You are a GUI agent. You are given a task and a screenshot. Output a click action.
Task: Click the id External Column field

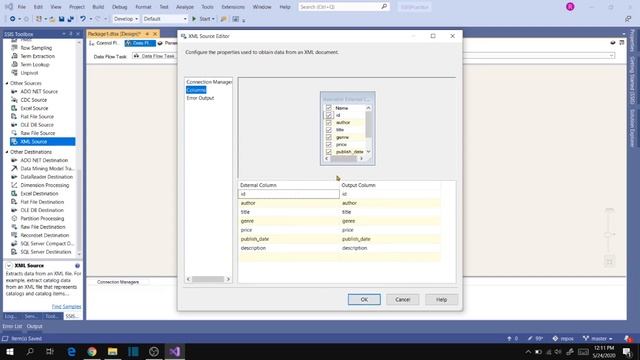(289, 194)
